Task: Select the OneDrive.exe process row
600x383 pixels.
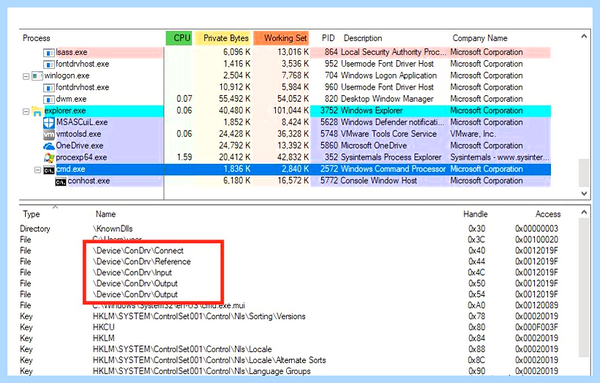Action: [x=285, y=146]
